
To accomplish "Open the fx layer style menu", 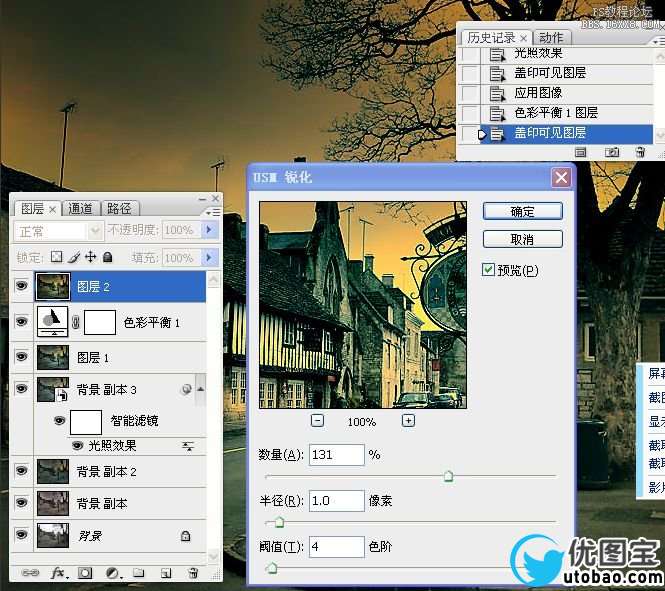I will click(x=58, y=573).
